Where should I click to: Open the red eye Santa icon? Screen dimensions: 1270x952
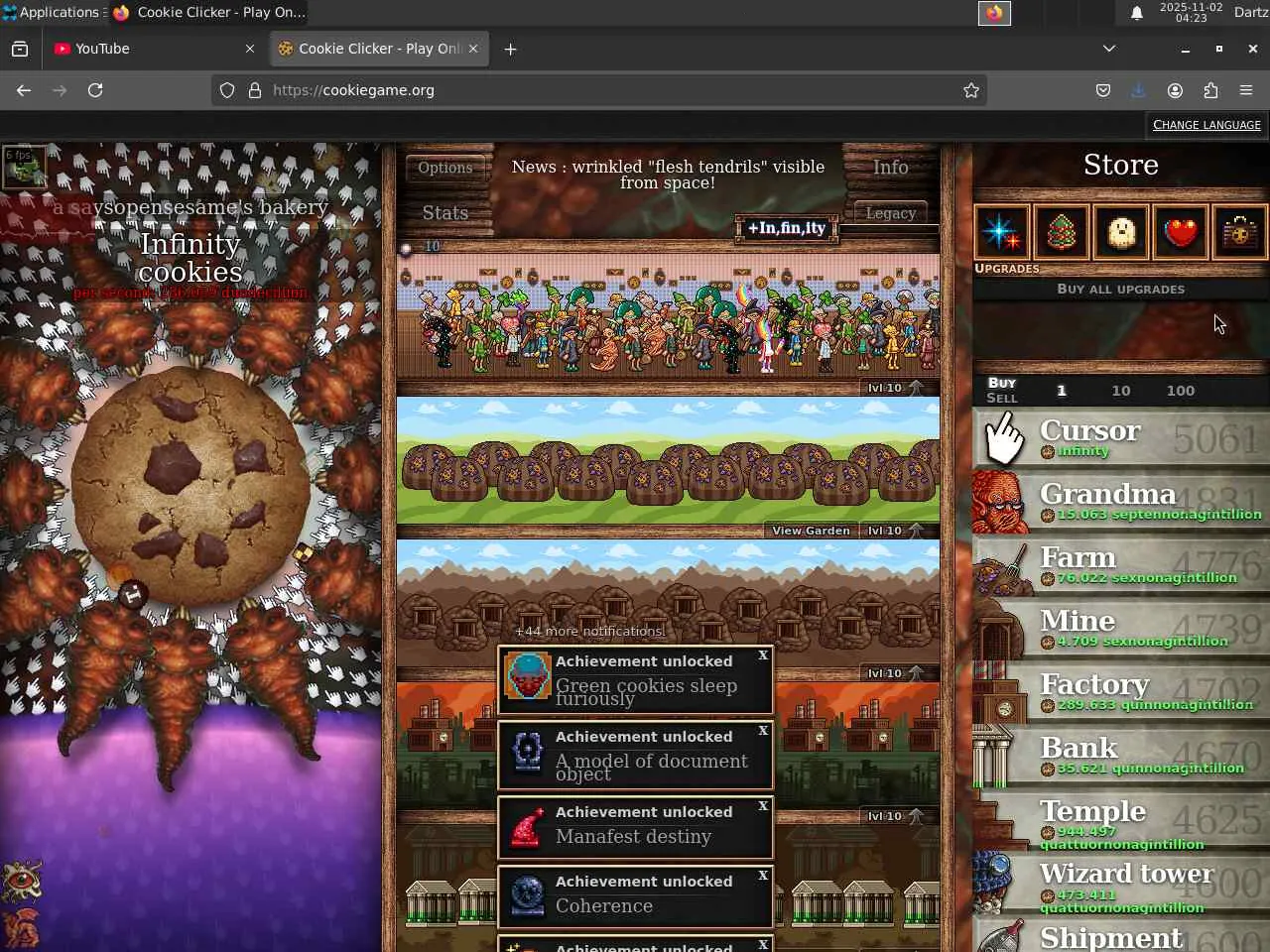(22, 880)
